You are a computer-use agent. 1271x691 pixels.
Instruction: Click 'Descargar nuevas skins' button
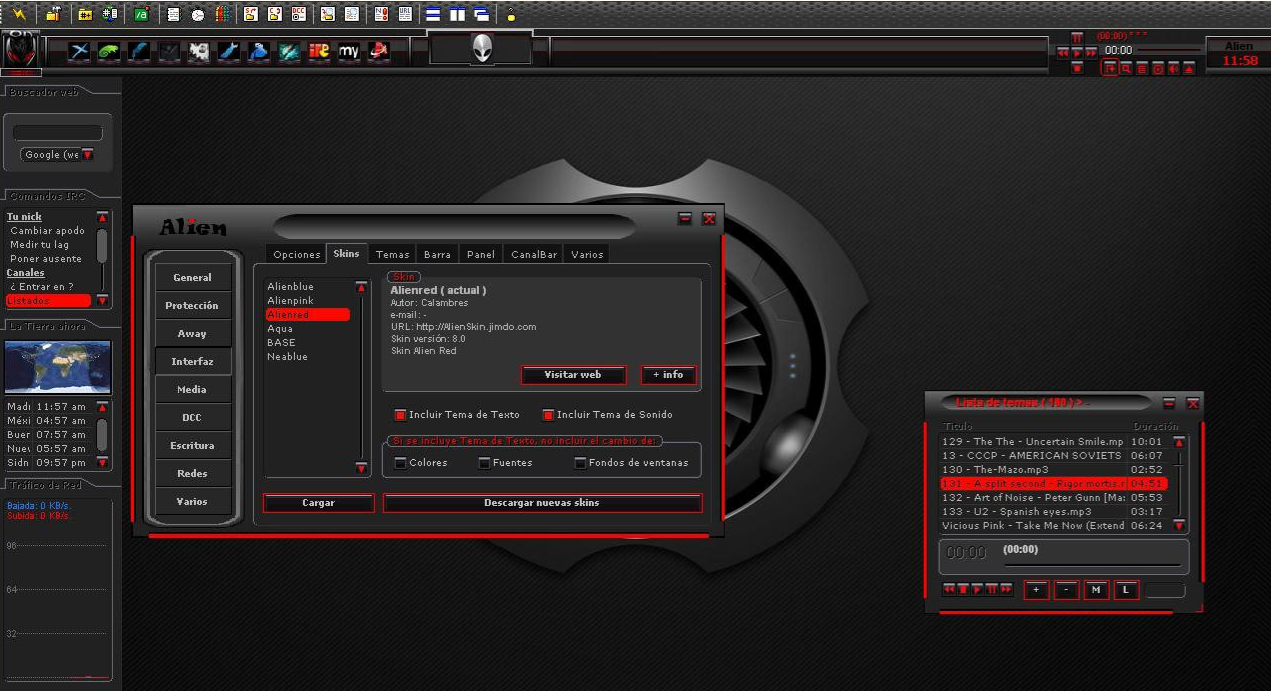[x=542, y=503]
